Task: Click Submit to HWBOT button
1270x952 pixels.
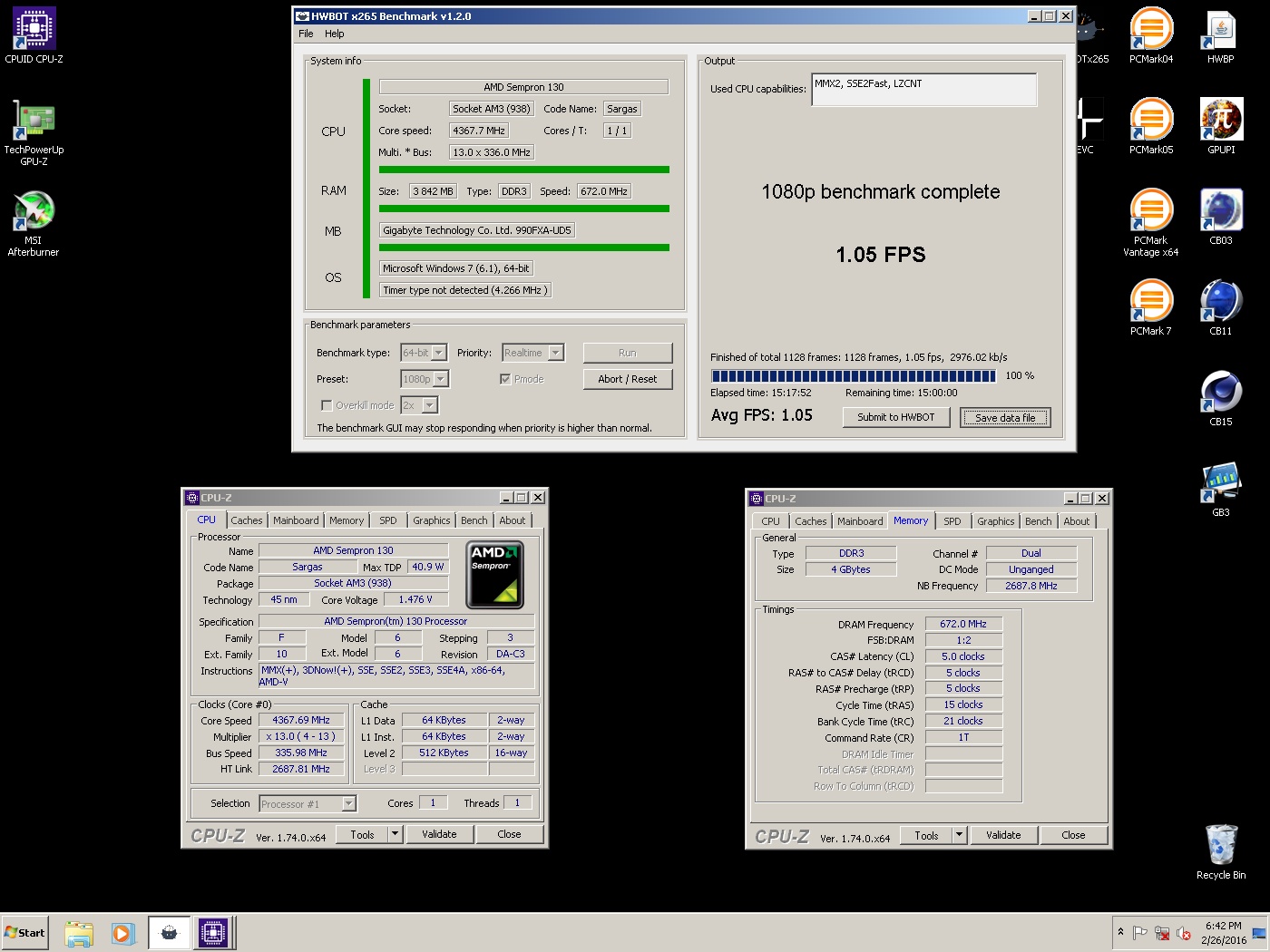Action: click(896, 417)
